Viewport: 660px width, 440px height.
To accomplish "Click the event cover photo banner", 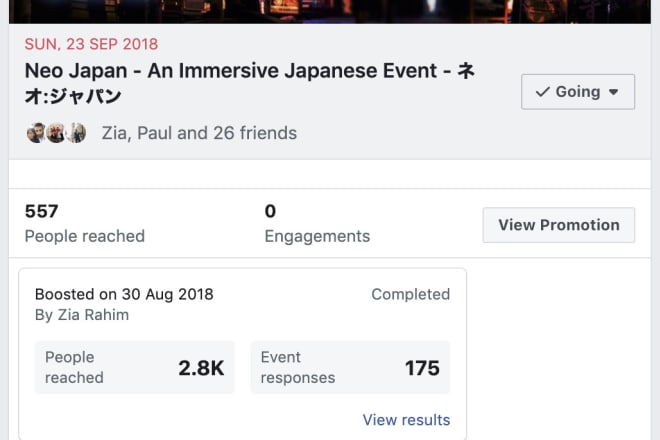I will pos(330,11).
